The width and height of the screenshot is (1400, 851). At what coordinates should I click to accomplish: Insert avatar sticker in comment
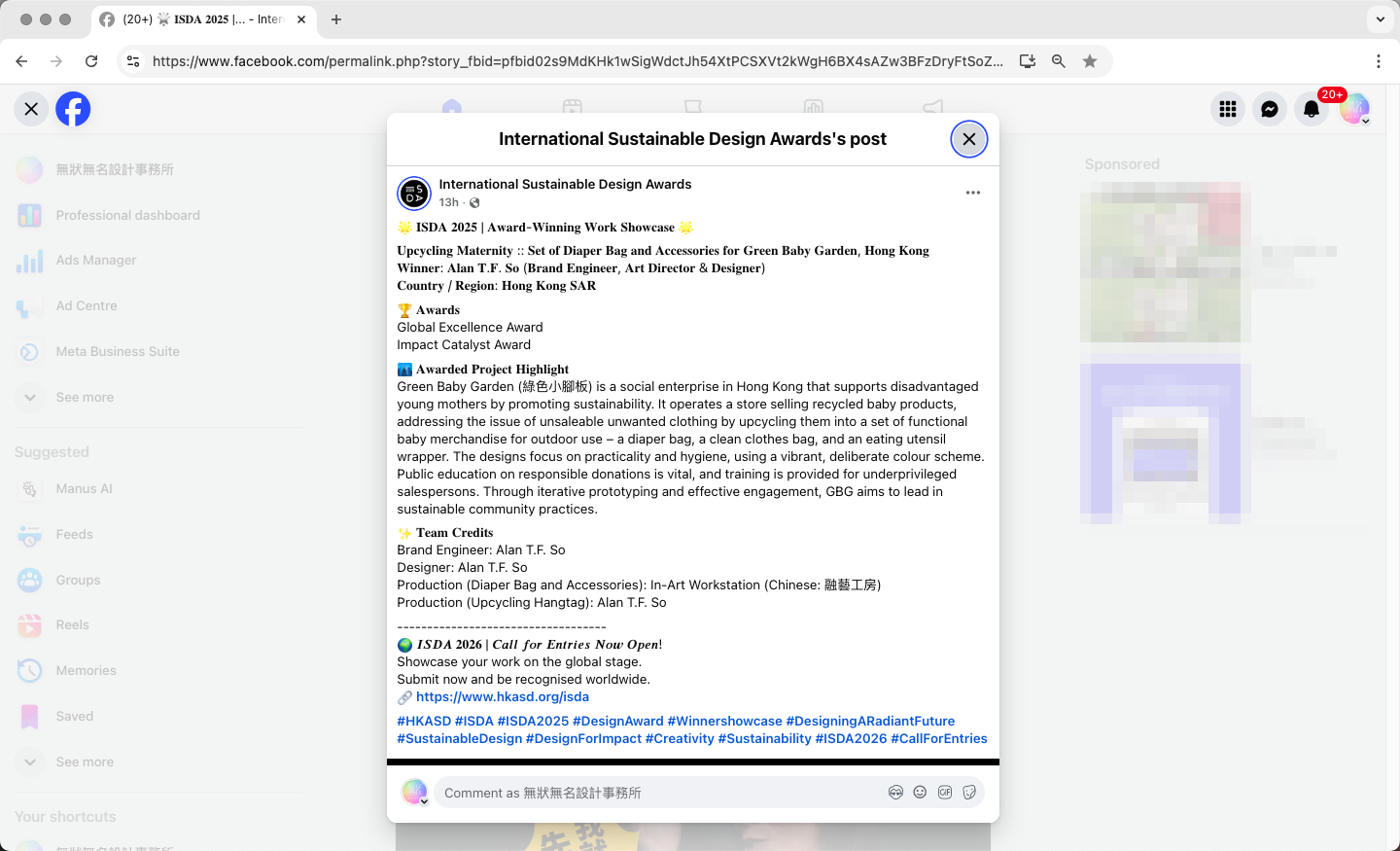[895, 793]
